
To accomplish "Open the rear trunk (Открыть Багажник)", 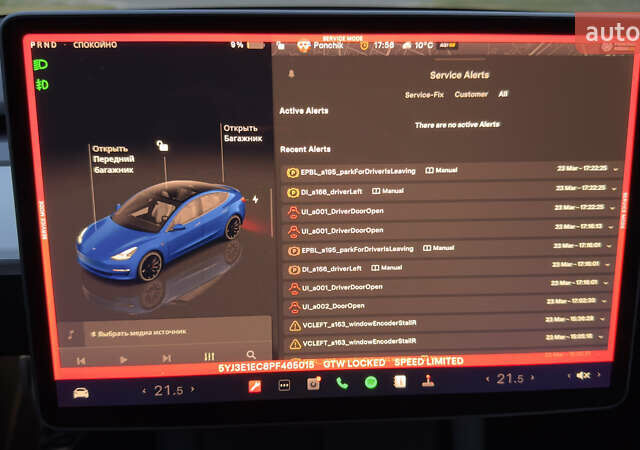I will click(x=242, y=133).
